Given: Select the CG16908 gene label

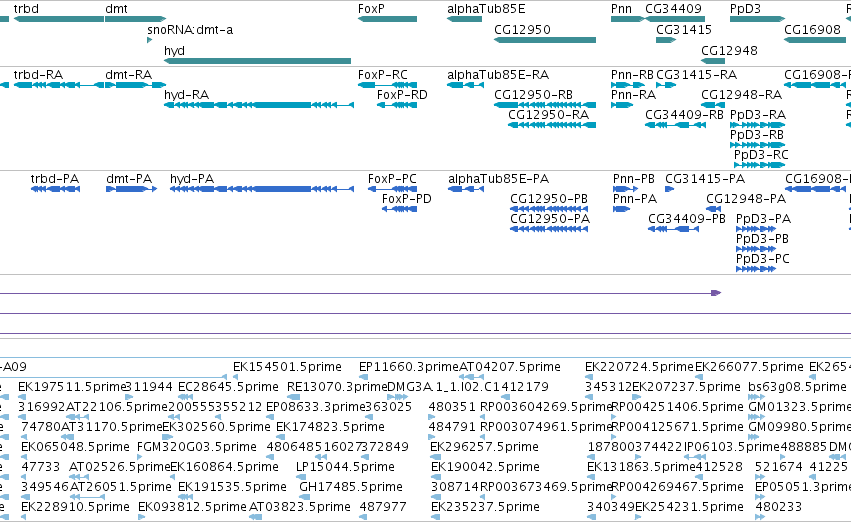Looking at the screenshot, I should [812, 30].
